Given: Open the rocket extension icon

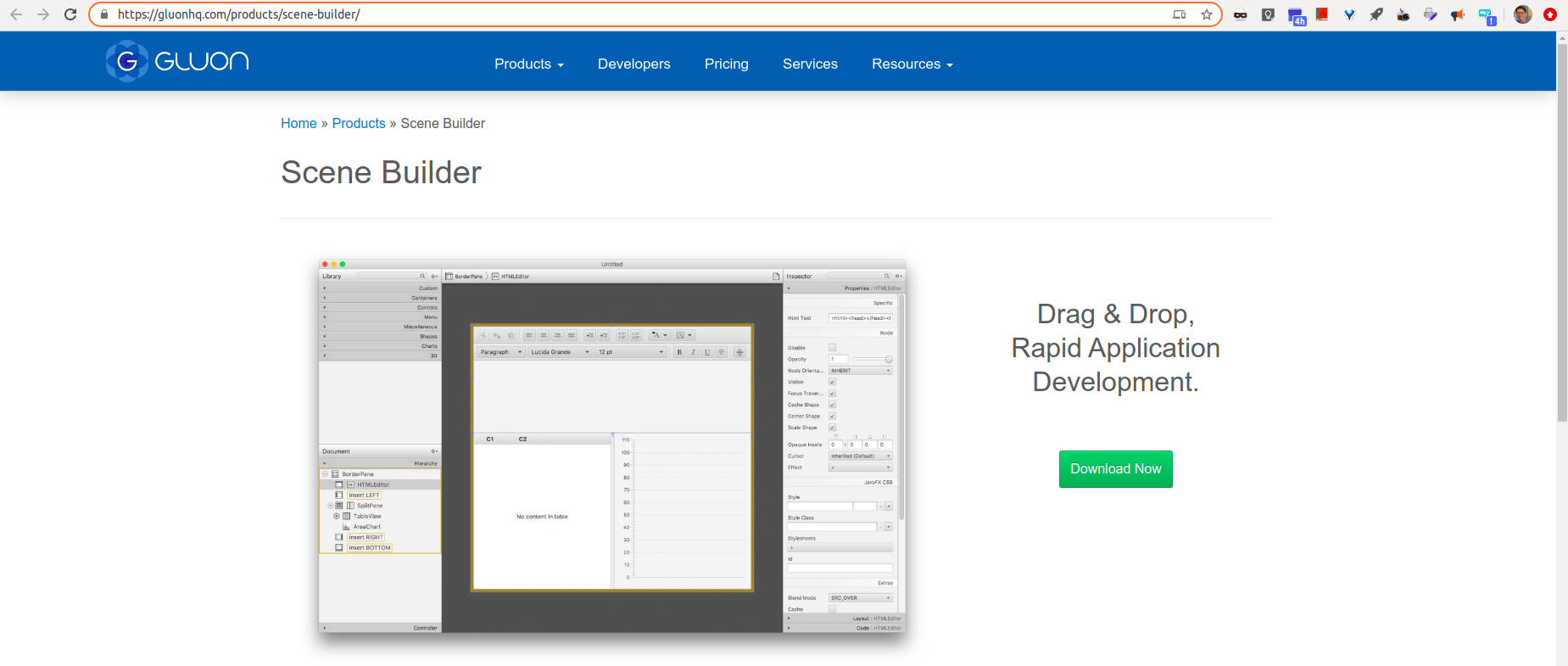Looking at the screenshot, I should (x=1376, y=14).
